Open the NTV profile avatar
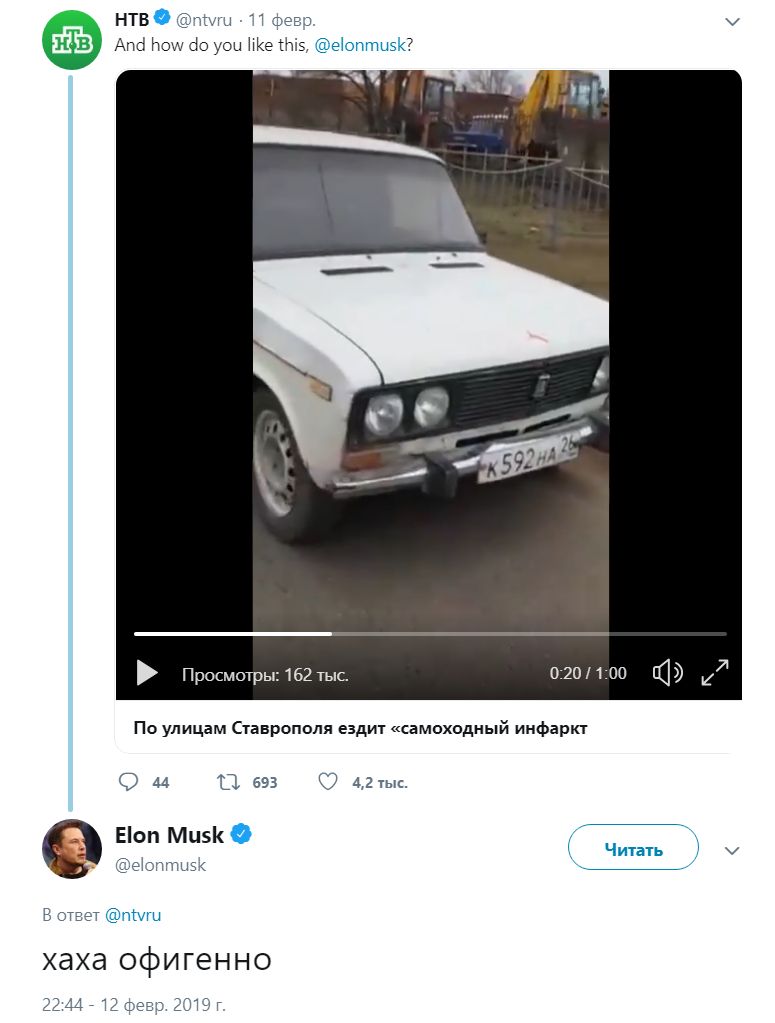This screenshot has height=1023, width=775. pyautogui.click(x=72, y=40)
